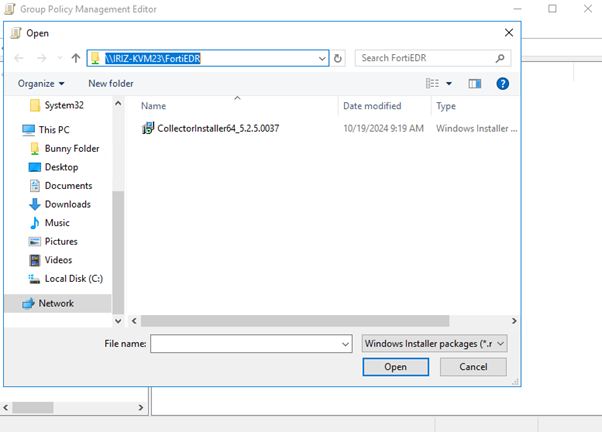The width and height of the screenshot is (602, 432).
Task: Select Network in navigation pane
Action: 56,303
